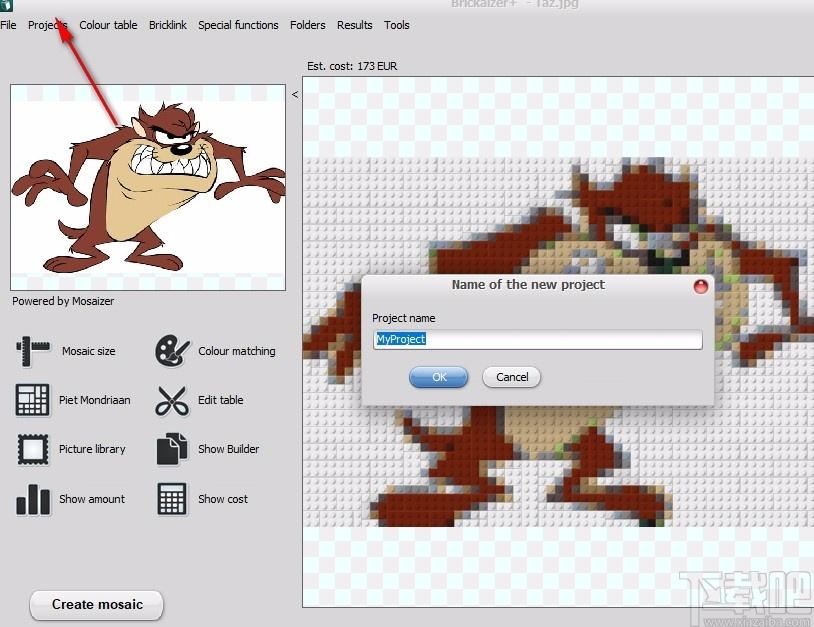Click the Mosaic size ruler icon
The image size is (814, 627).
[x=33, y=351]
